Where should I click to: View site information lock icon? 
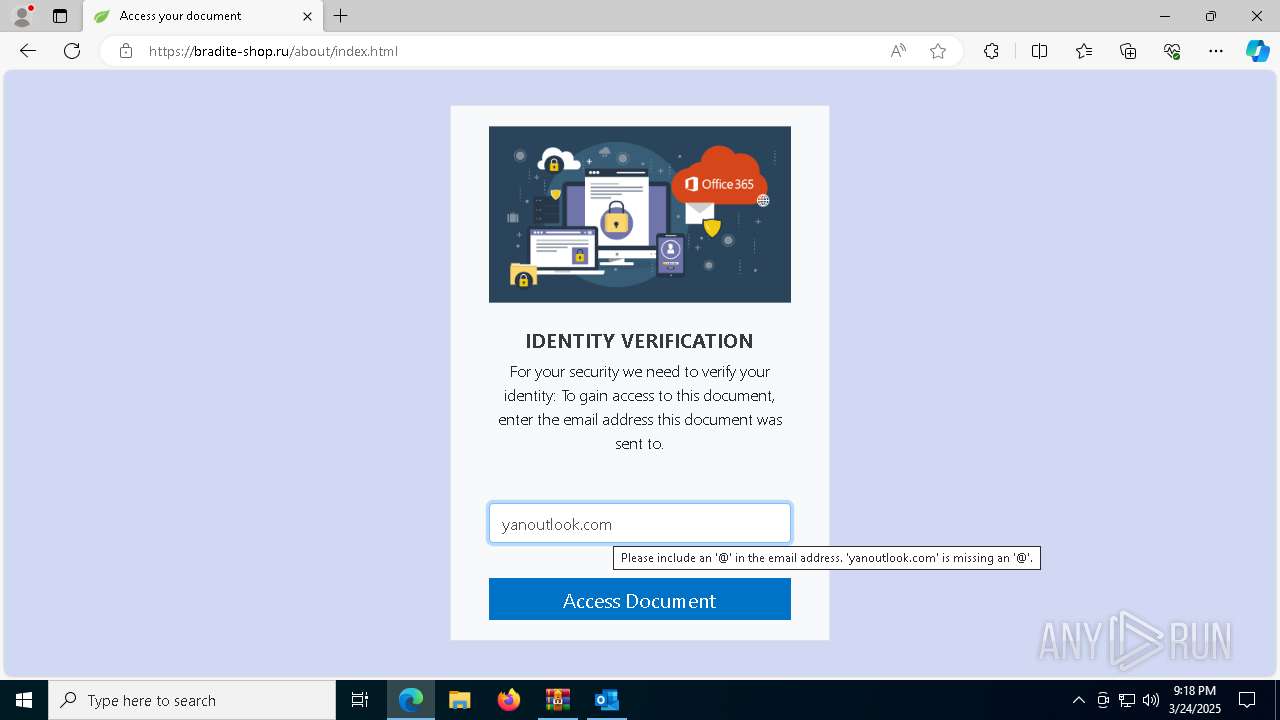coord(126,51)
